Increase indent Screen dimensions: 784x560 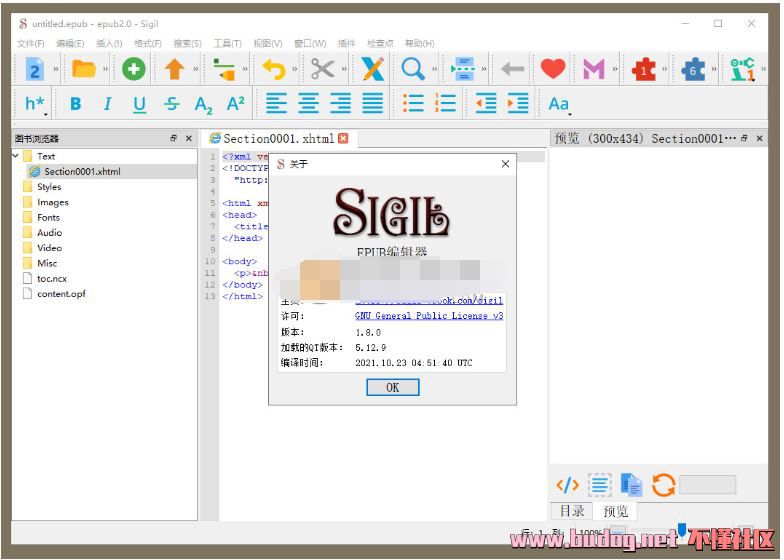pyautogui.click(x=518, y=104)
